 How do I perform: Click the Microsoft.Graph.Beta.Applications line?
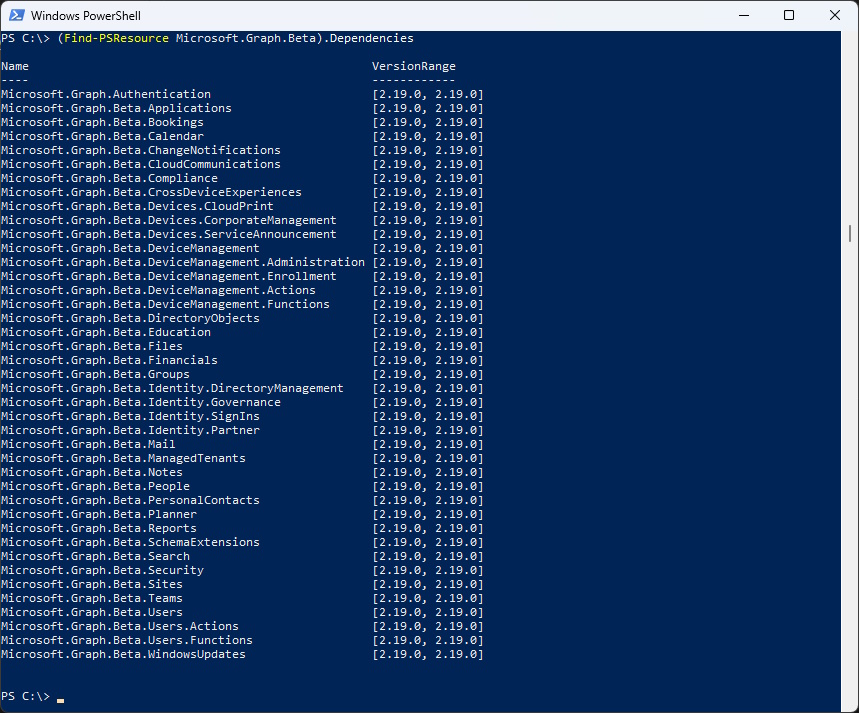click(116, 108)
